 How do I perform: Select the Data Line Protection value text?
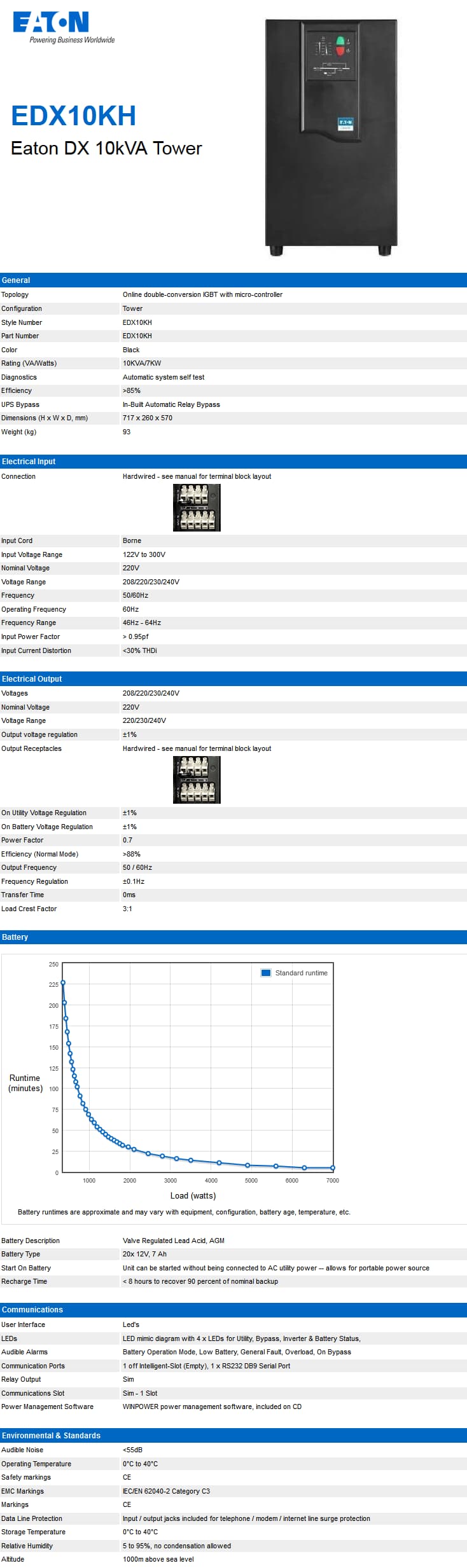point(246,1518)
